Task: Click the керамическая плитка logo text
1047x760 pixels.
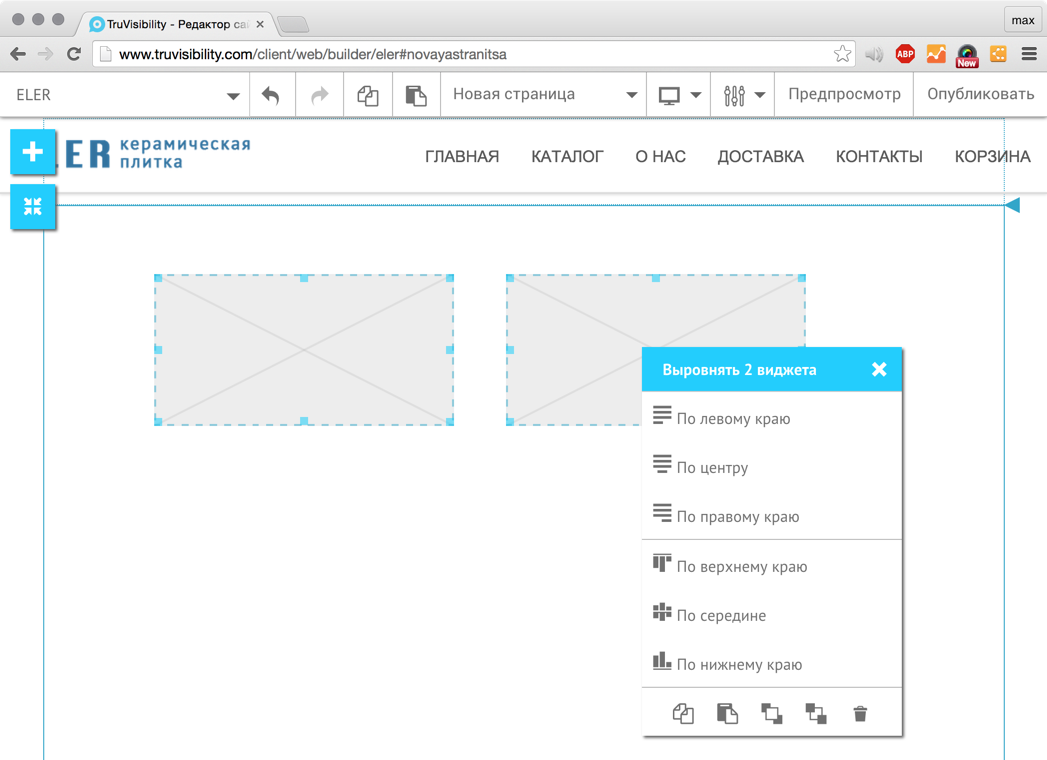Action: pos(185,153)
